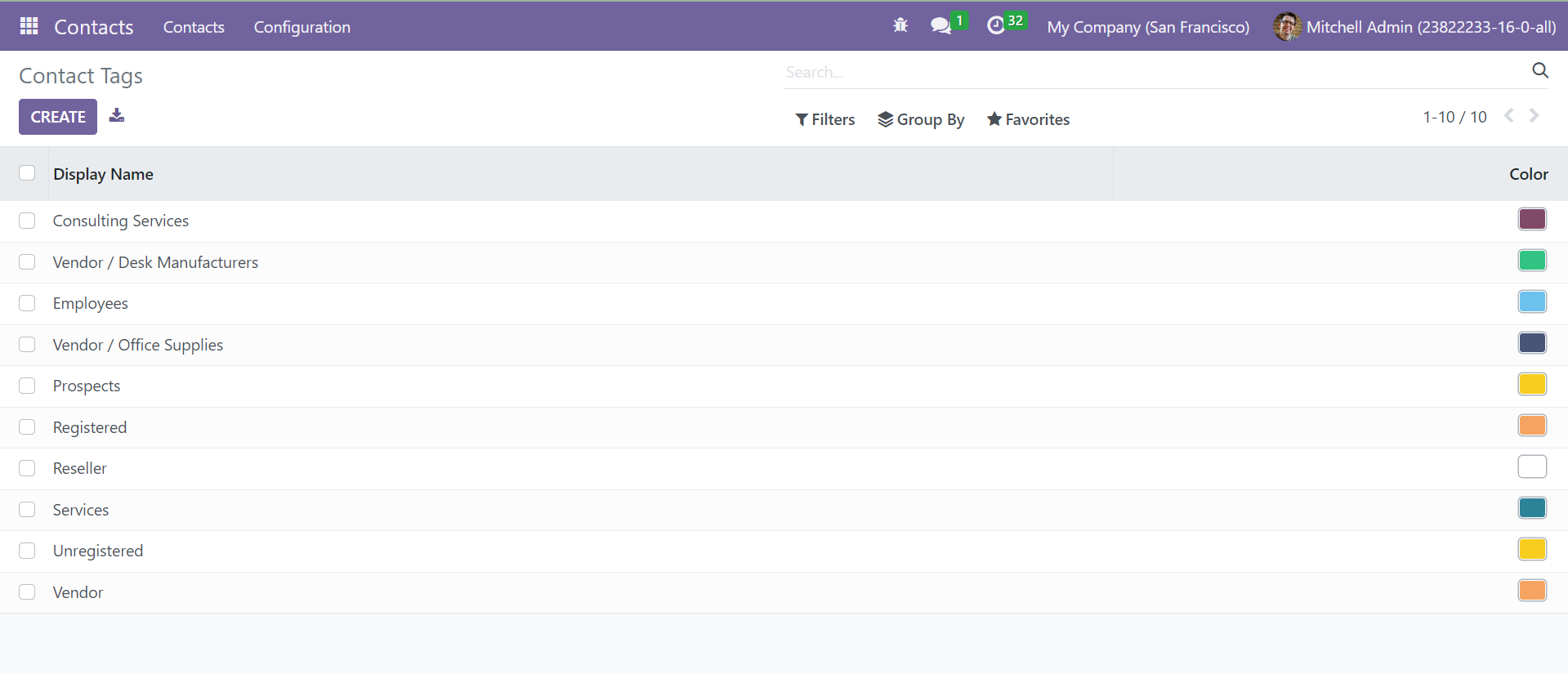Image resolution: width=1568 pixels, height=674 pixels.
Task: Check the Registered row checkbox
Action: (27, 427)
